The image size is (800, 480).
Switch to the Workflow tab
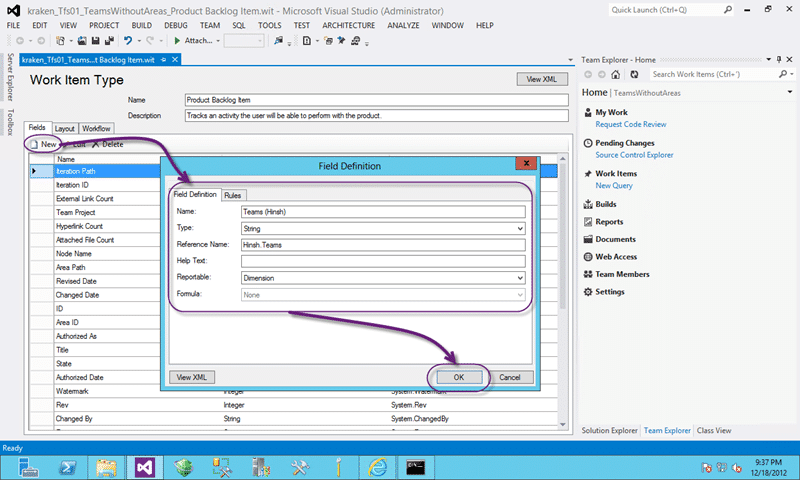[x=96, y=129]
